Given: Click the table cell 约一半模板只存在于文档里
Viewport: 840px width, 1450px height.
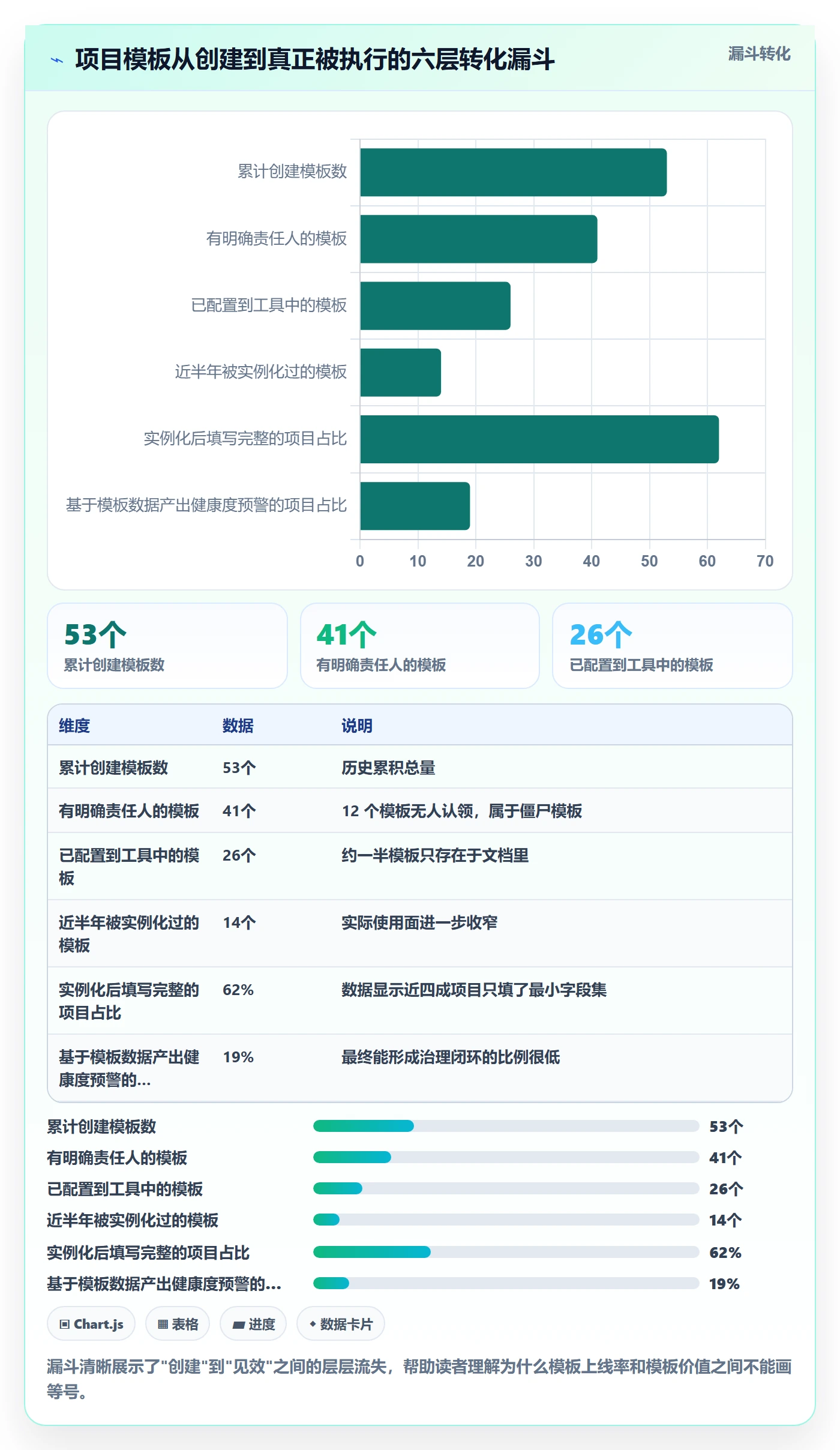Looking at the screenshot, I should click(435, 855).
